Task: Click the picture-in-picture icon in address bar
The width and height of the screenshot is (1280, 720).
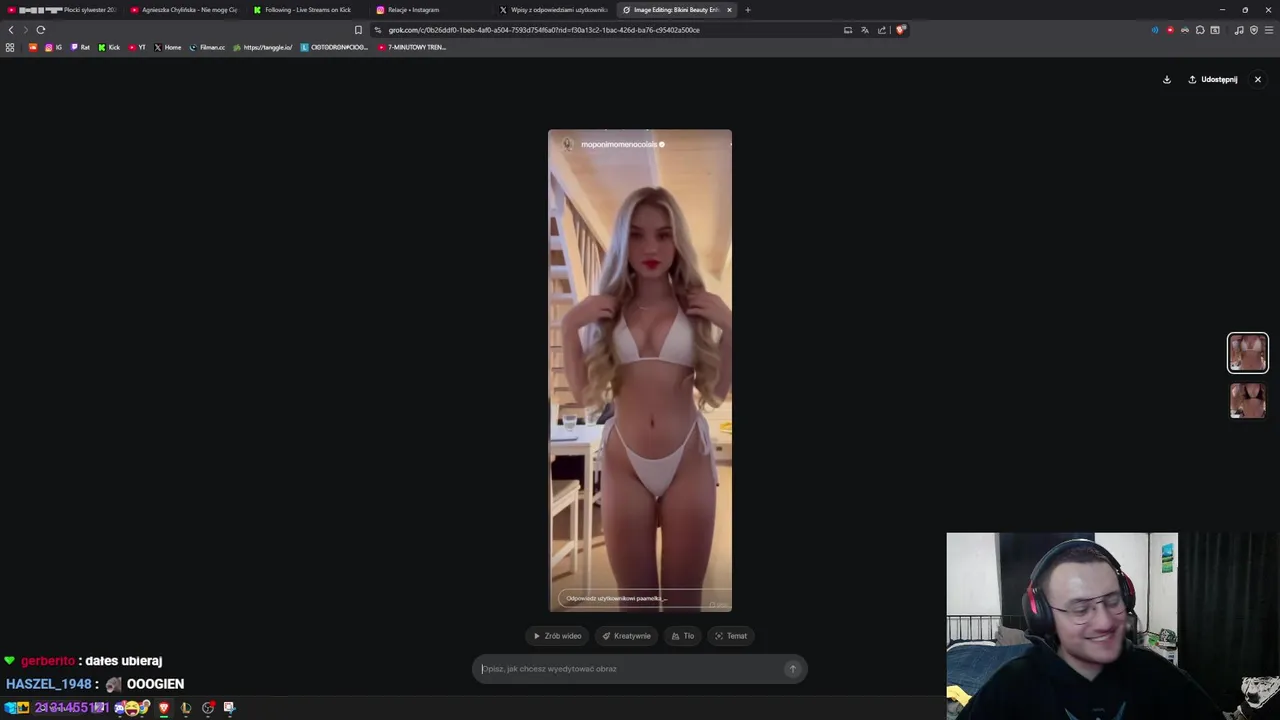Action: [x=848, y=30]
